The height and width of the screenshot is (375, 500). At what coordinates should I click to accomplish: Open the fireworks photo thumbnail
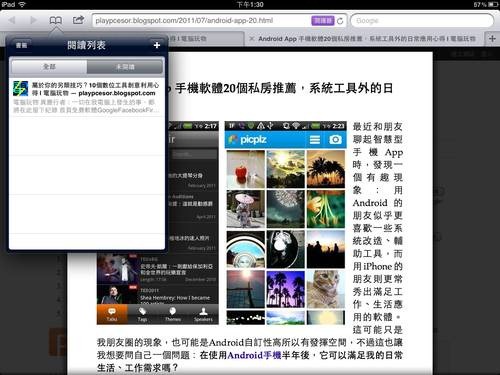click(x=285, y=209)
